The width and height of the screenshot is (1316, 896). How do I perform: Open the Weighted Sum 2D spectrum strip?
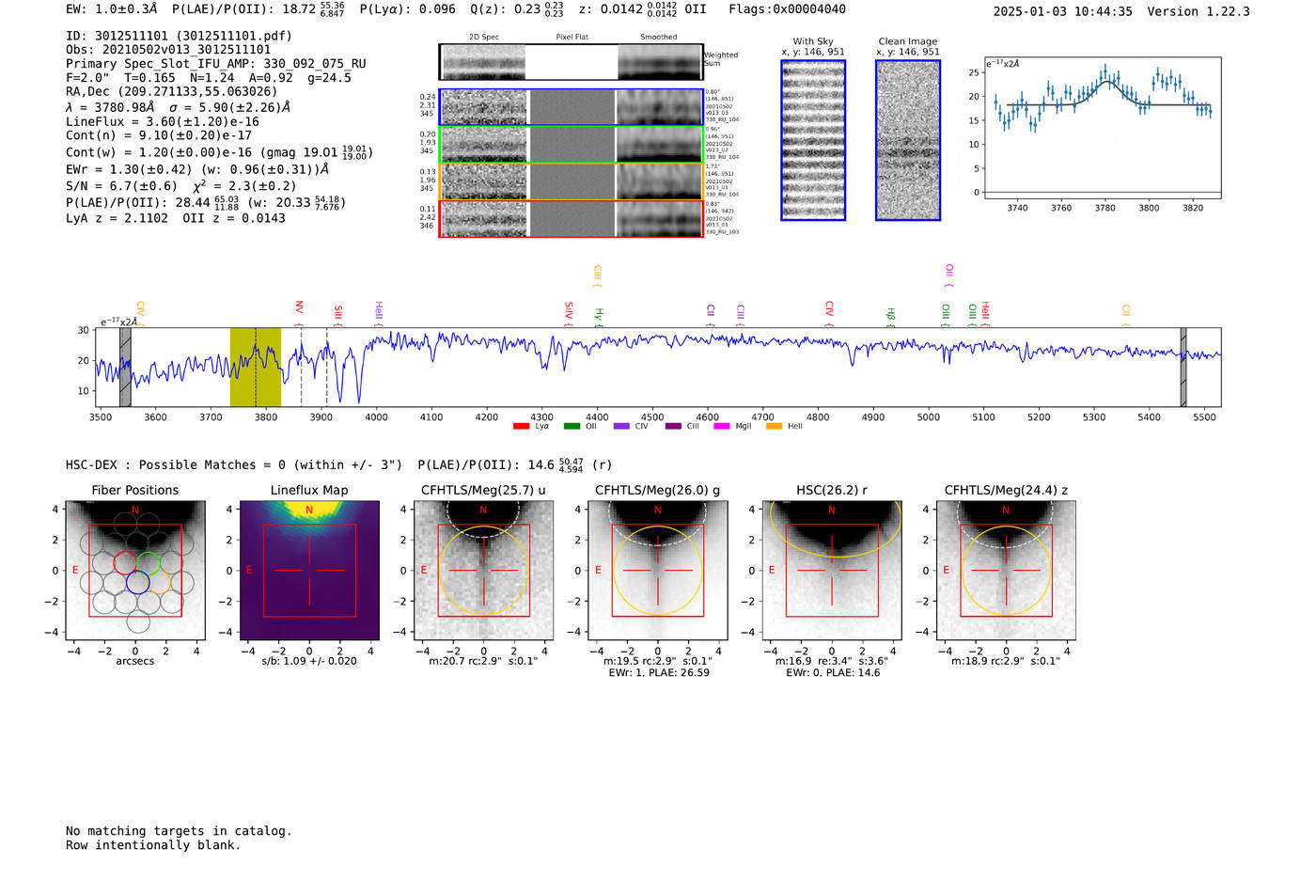(x=572, y=62)
